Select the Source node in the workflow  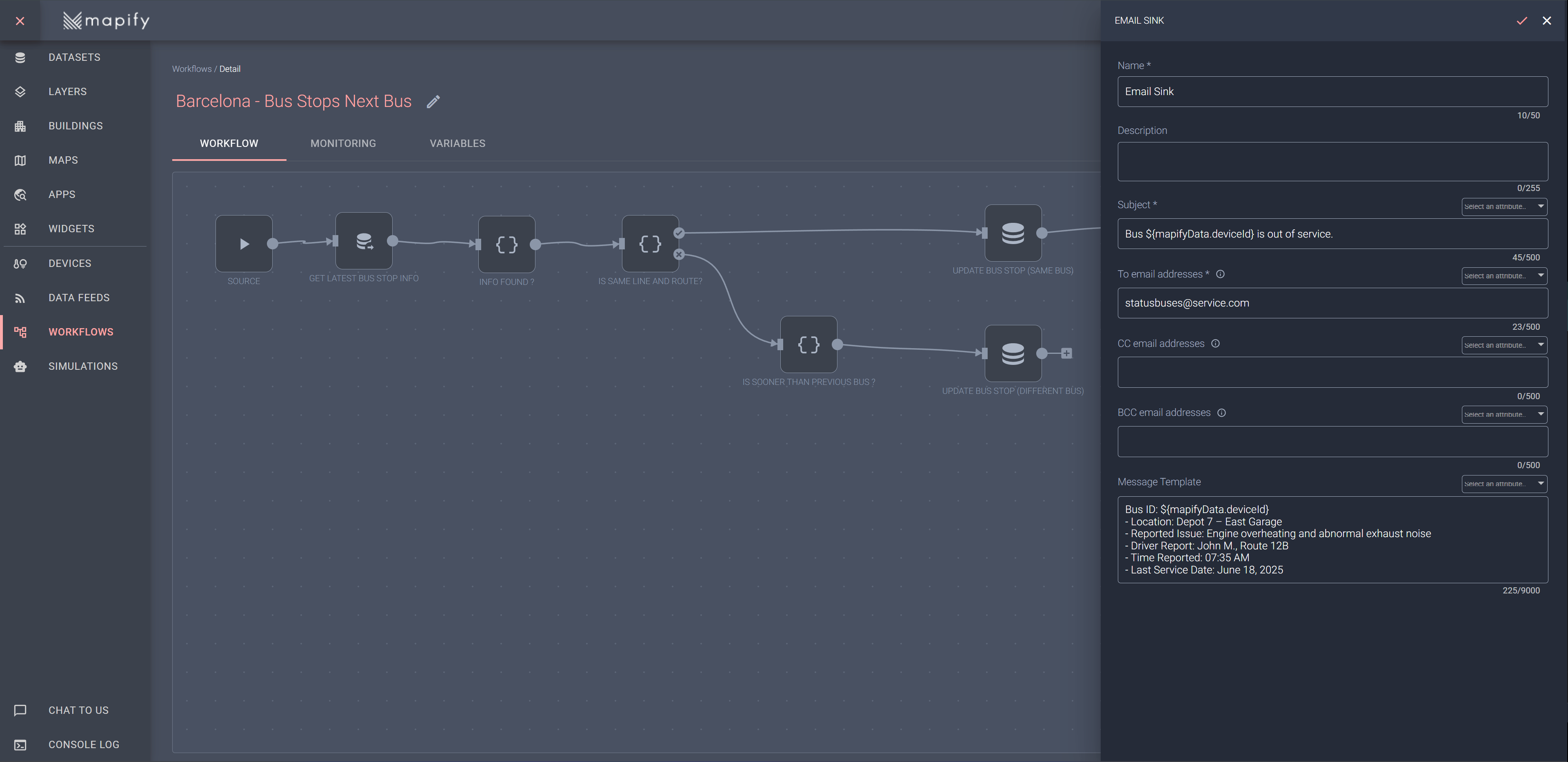[244, 244]
